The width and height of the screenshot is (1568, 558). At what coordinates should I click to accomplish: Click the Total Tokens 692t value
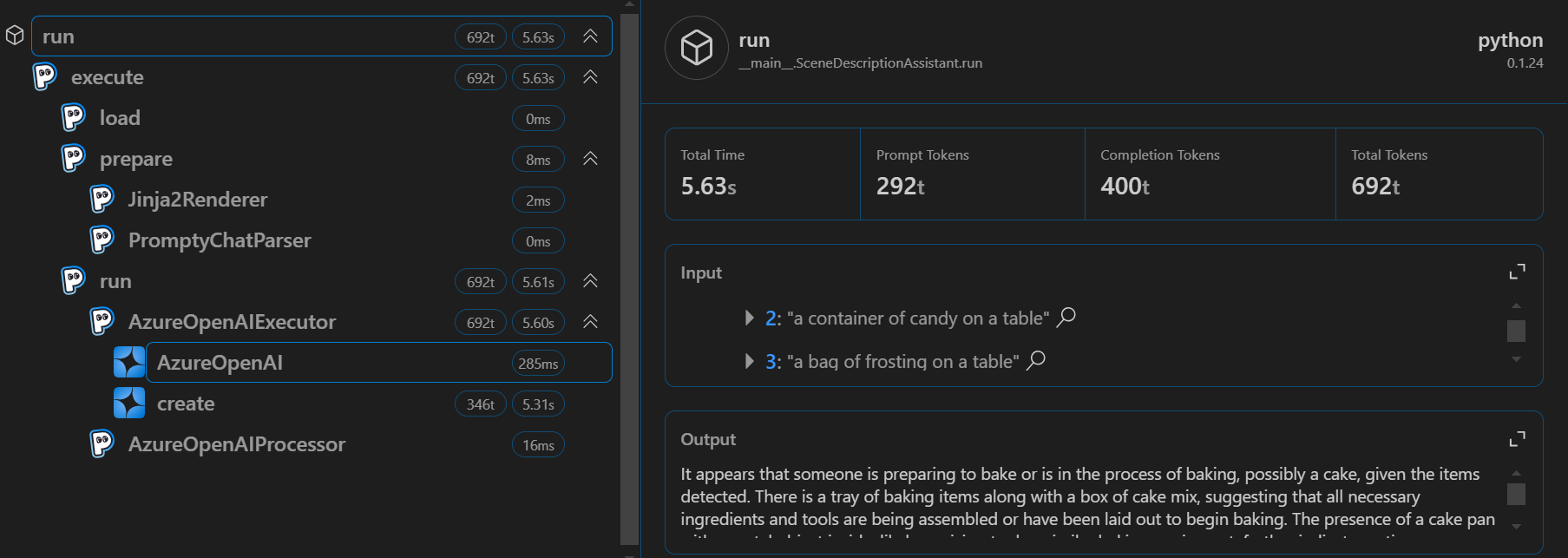coord(1375,186)
